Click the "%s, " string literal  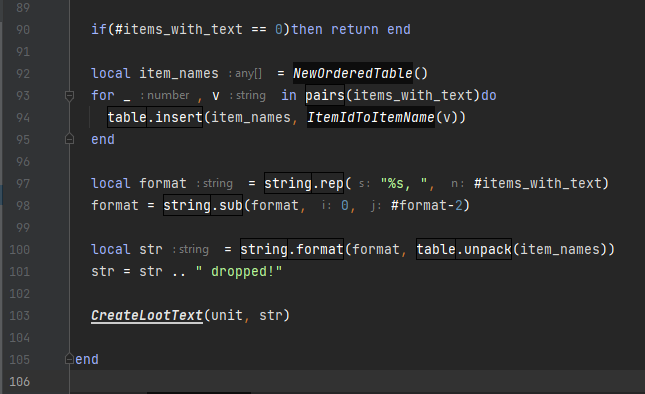tap(404, 183)
